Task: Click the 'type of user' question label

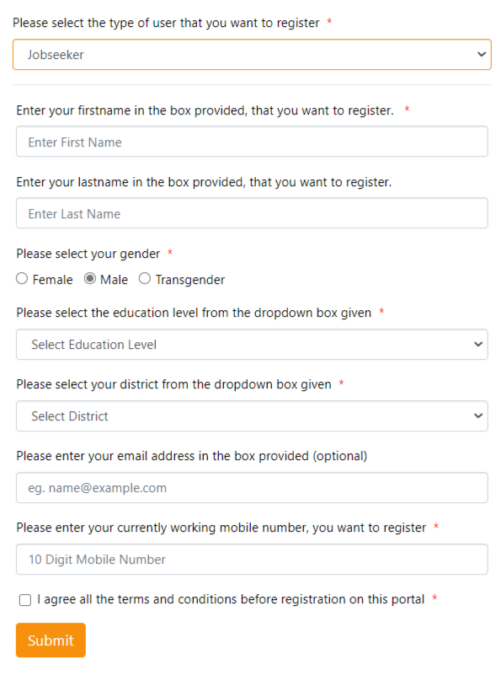Action: coord(166,22)
